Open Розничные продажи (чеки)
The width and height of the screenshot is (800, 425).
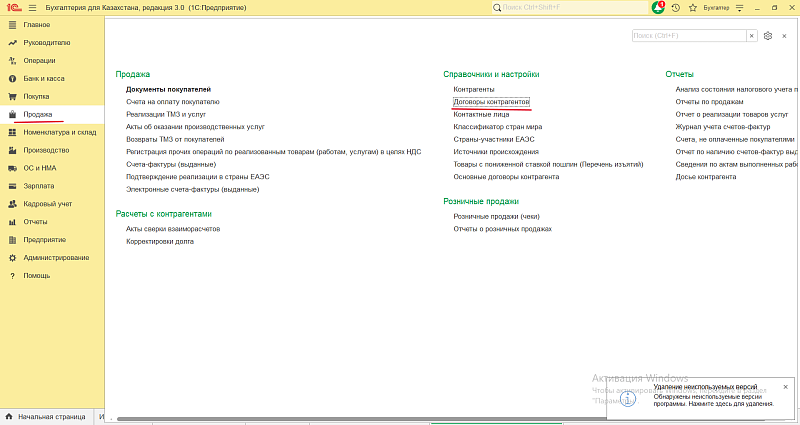coord(496,216)
